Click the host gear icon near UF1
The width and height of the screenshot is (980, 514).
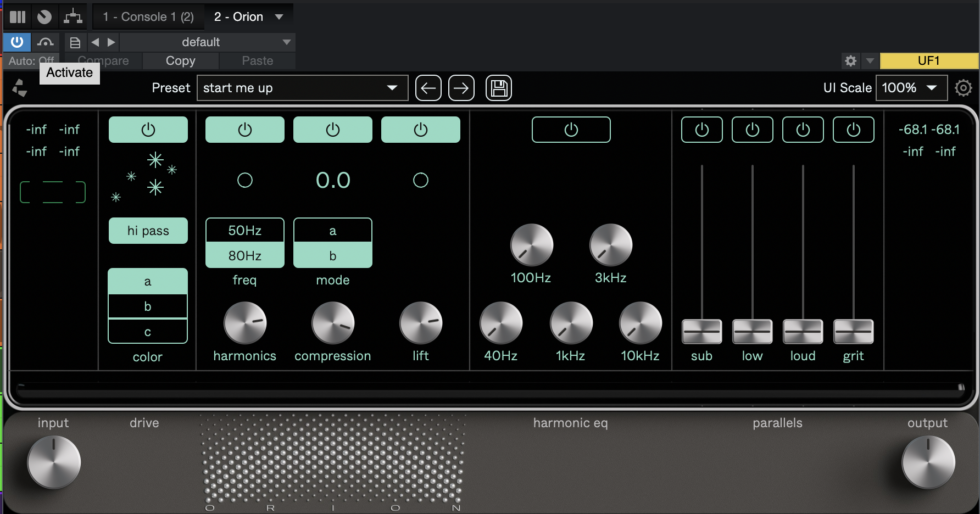click(x=850, y=61)
